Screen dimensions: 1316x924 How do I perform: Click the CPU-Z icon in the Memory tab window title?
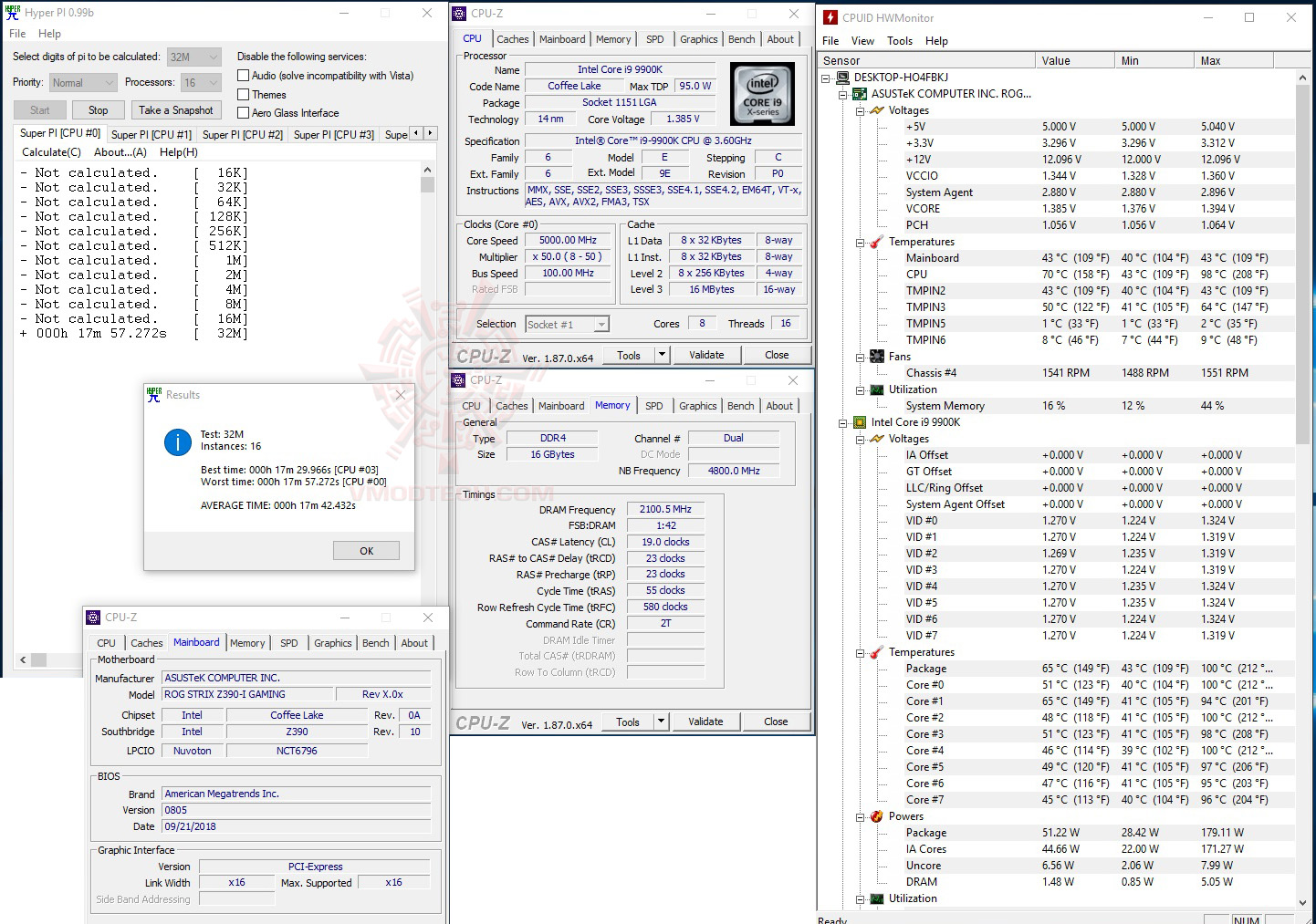(x=460, y=380)
